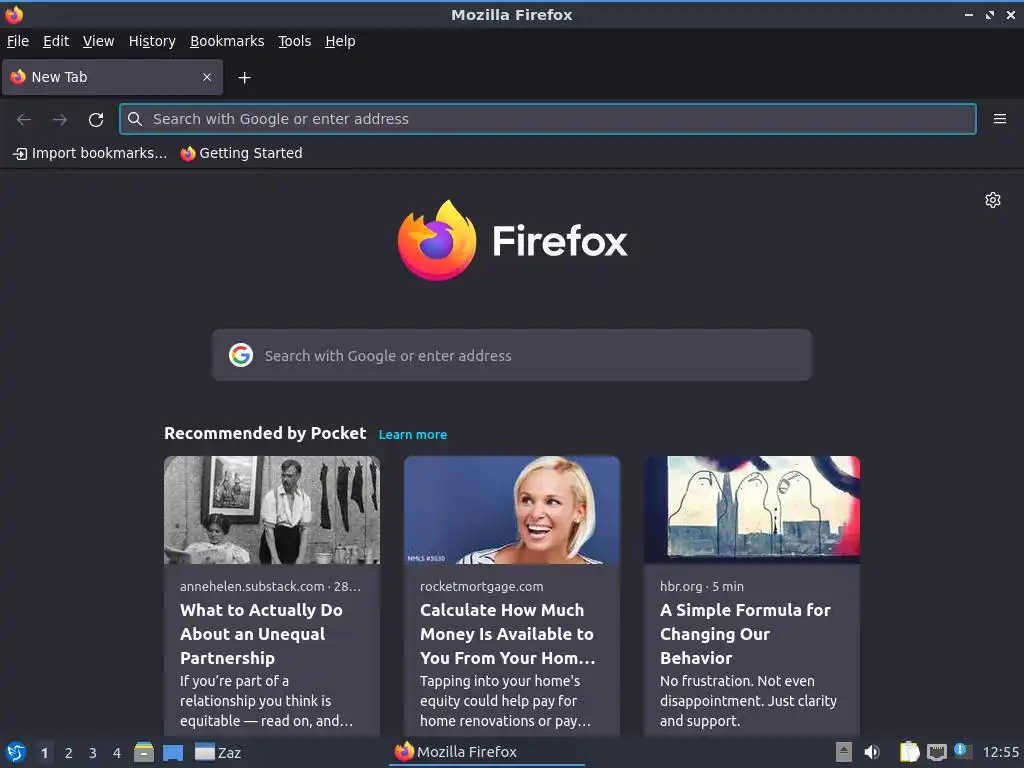
Task: Click the clipboard notes tray icon
Action: point(909,752)
